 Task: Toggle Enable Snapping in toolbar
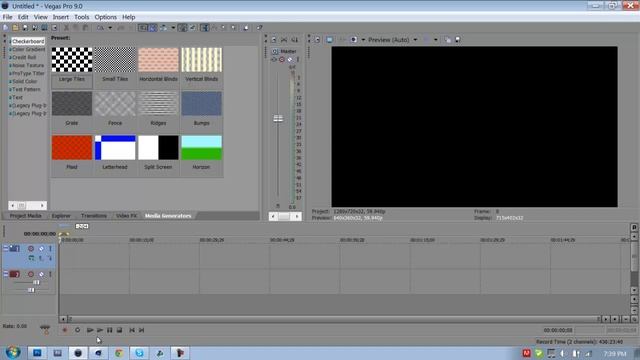[x=142, y=28]
